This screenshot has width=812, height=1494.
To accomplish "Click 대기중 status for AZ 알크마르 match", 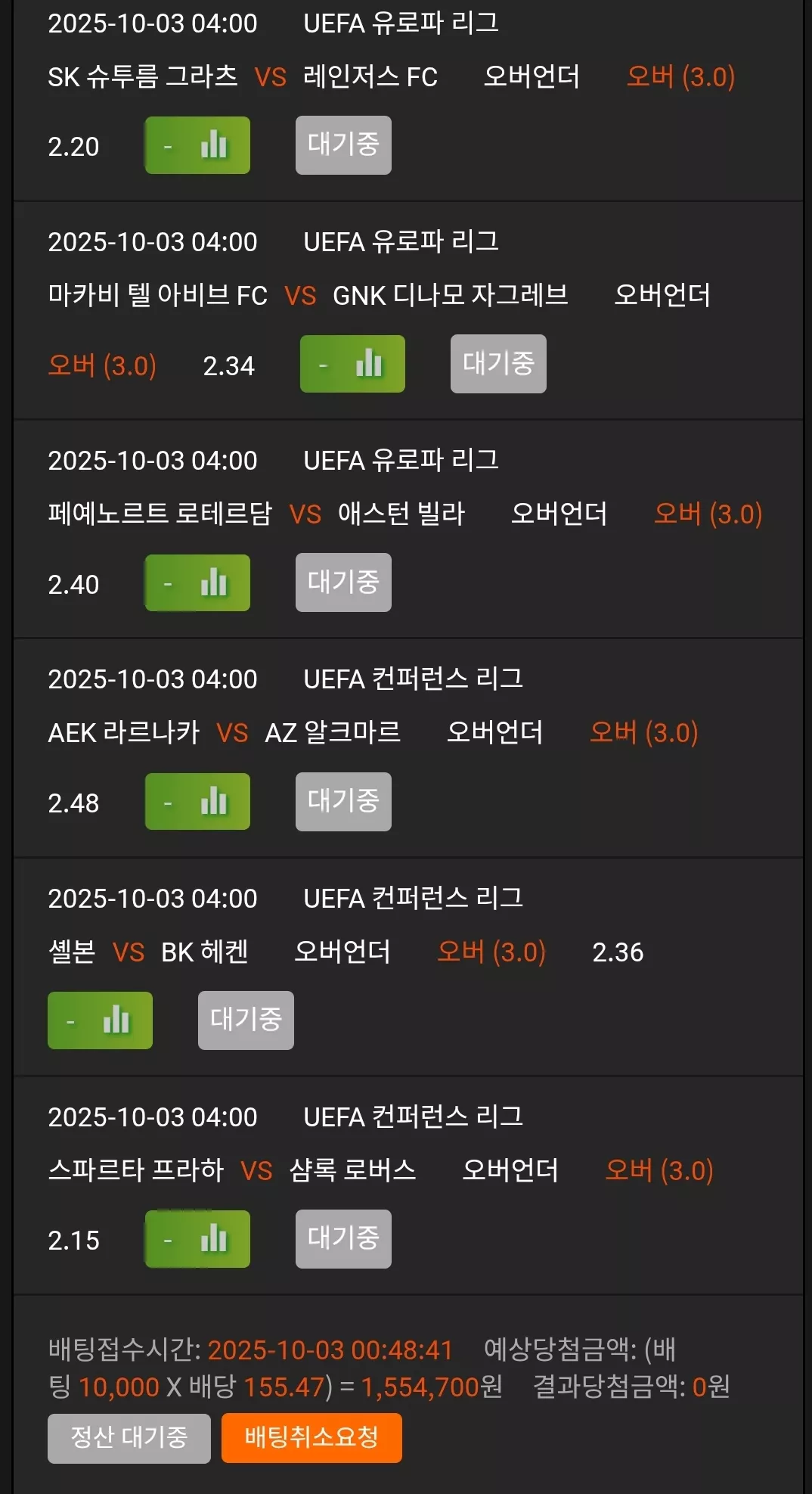I will pos(343,801).
